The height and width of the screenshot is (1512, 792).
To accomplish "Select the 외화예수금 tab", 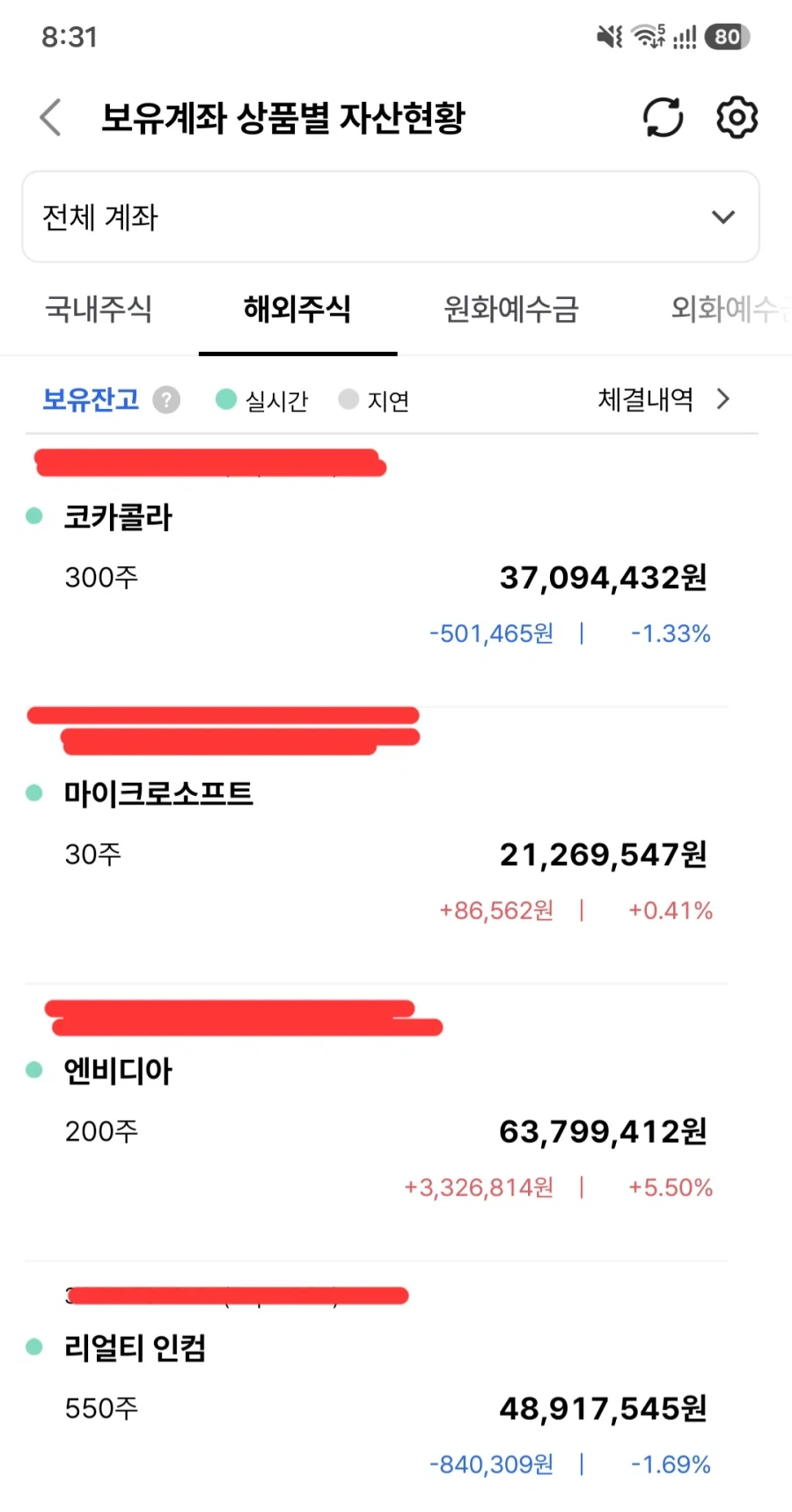I will click(x=730, y=309).
